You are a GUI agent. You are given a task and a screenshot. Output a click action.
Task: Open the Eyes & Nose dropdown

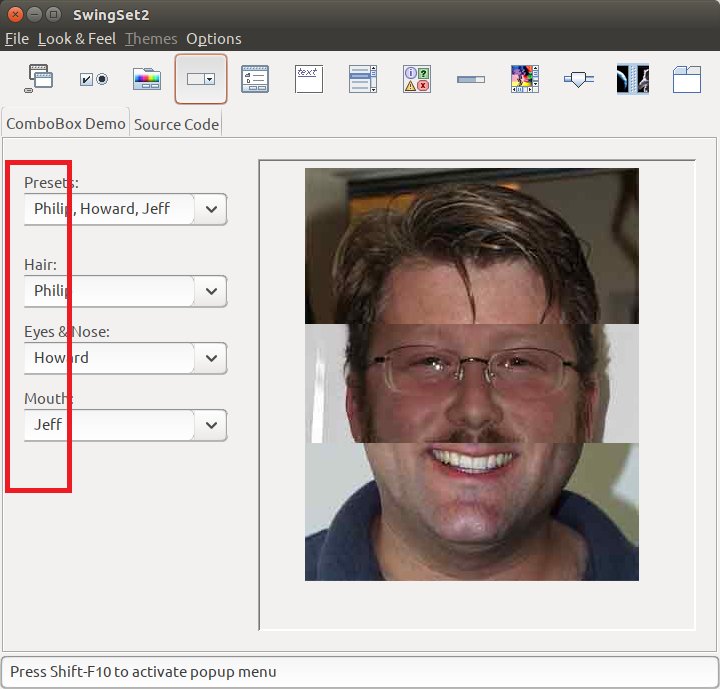point(211,358)
